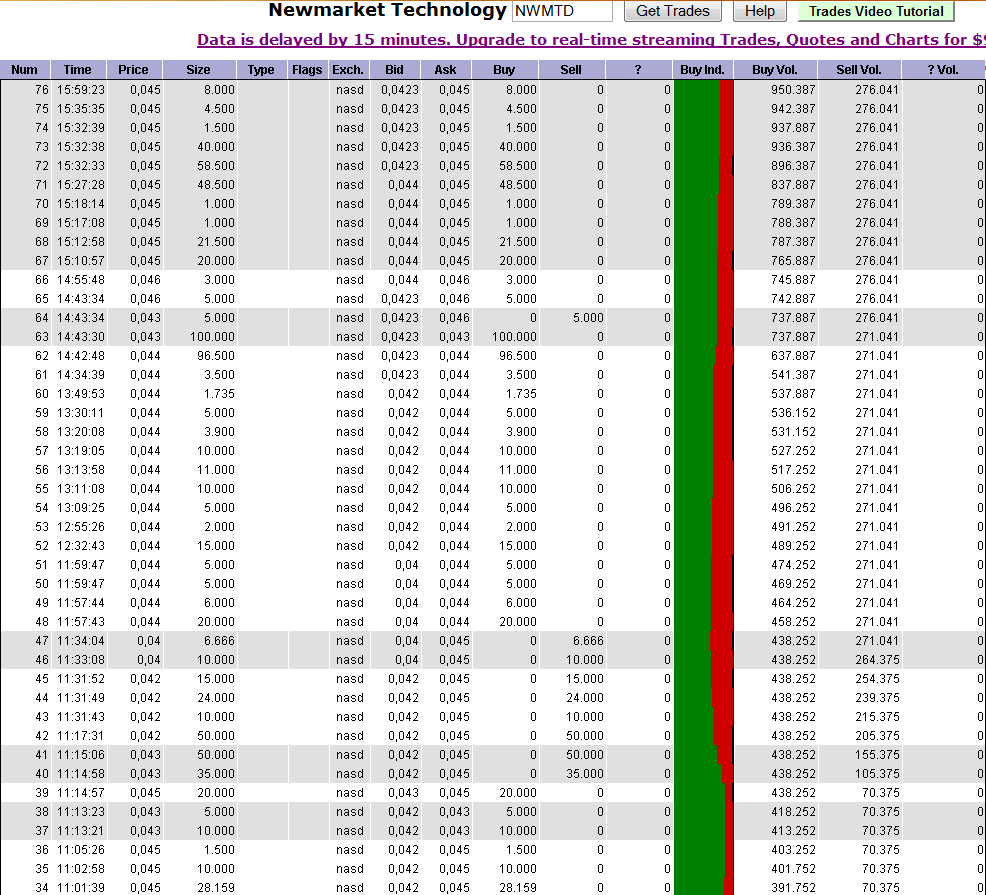
Task: Select time 13:49:53 in row 60
Action: [x=80, y=394]
